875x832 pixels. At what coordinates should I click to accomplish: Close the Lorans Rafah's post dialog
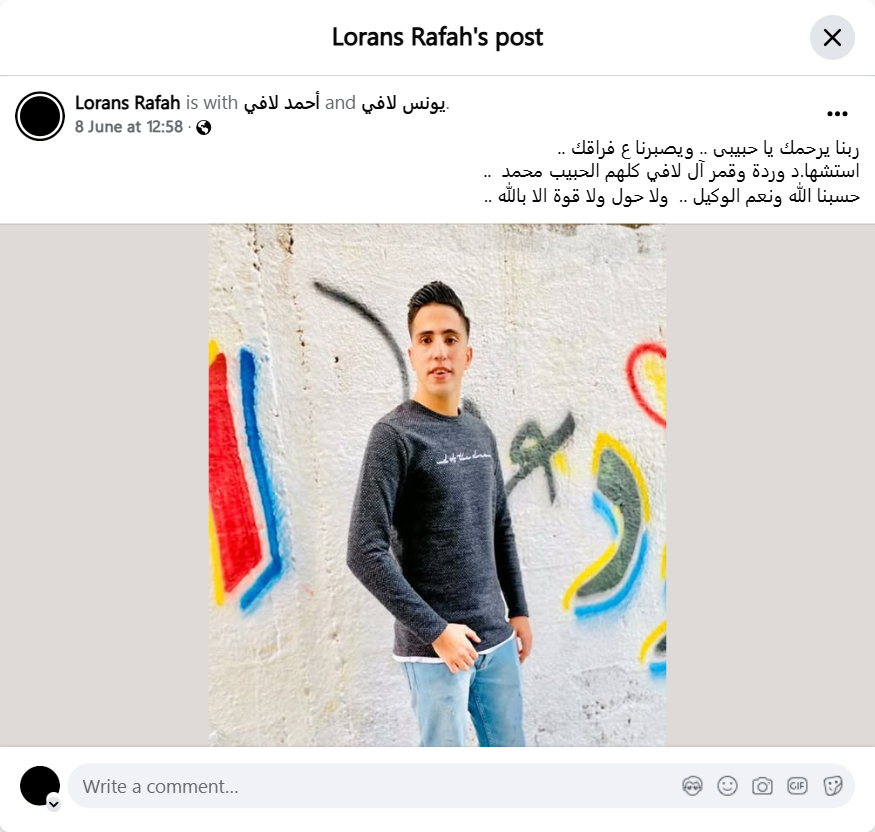click(832, 37)
